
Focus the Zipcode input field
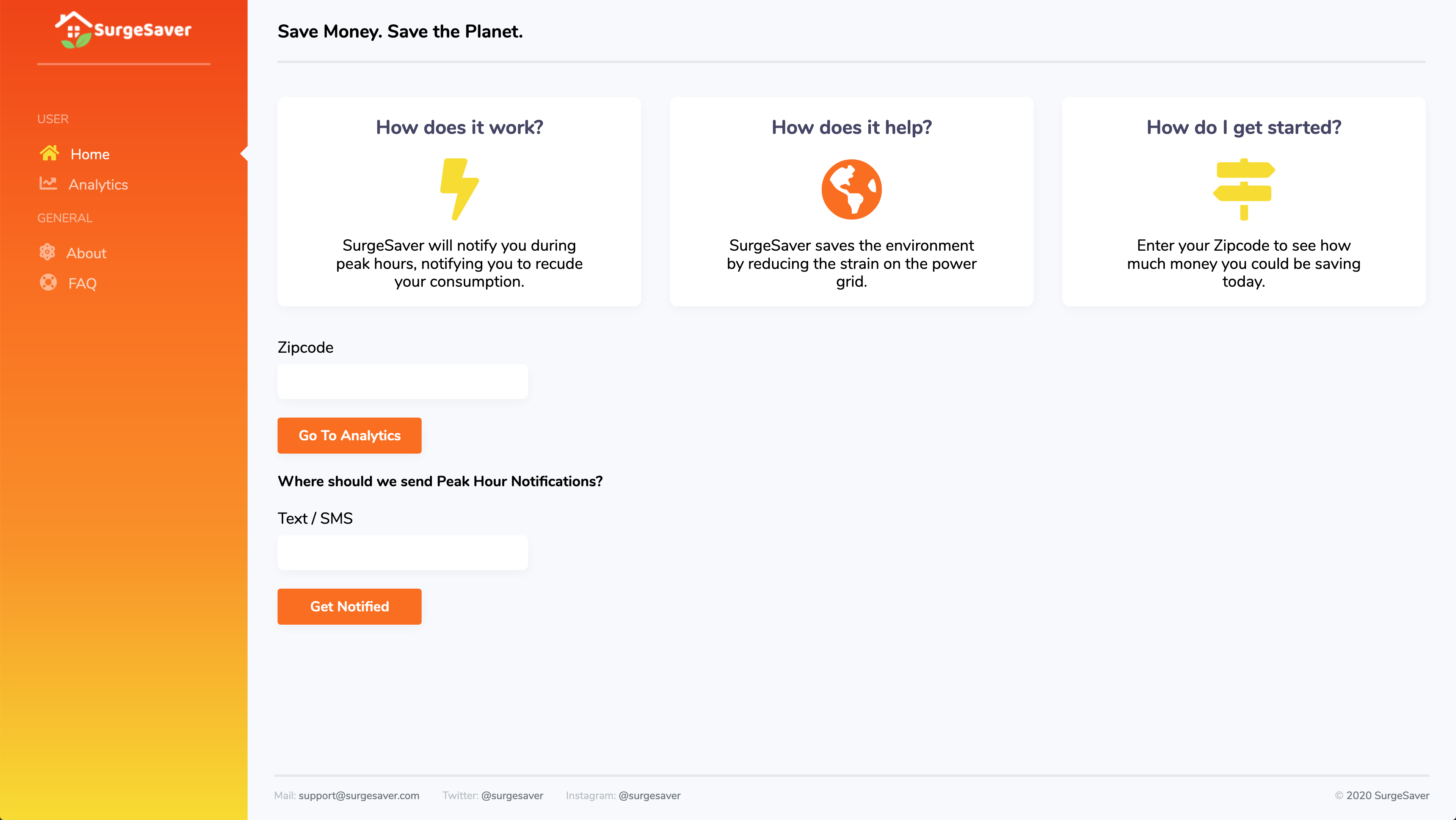[402, 382]
